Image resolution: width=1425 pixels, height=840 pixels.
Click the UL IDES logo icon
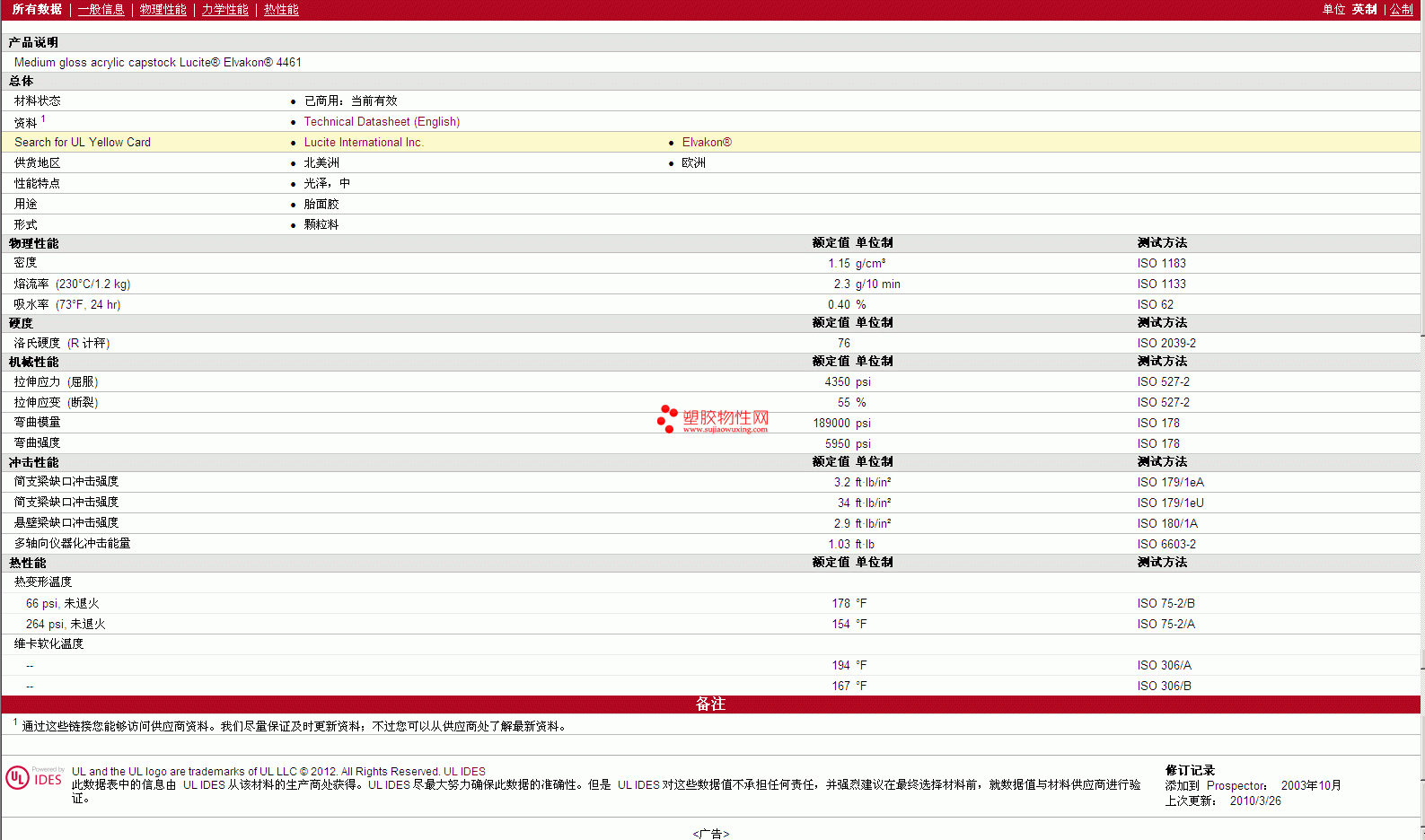pyautogui.click(x=35, y=777)
